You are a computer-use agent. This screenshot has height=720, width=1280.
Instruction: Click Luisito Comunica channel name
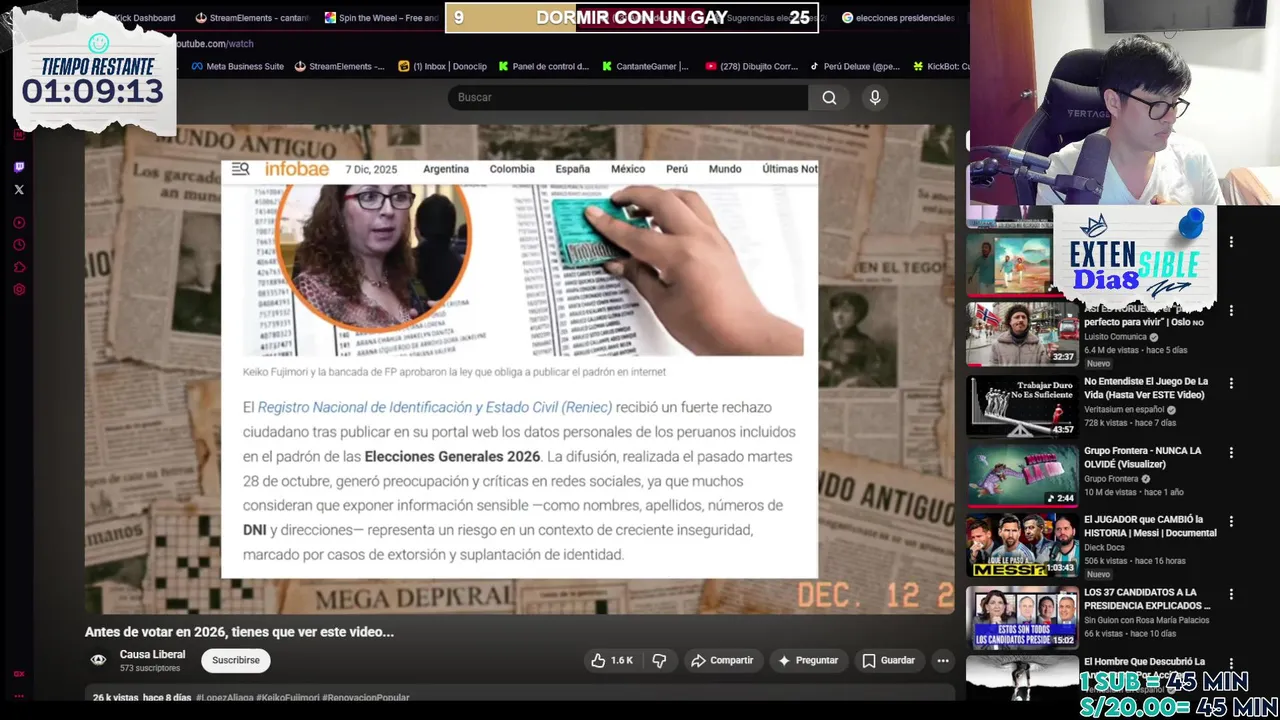1115,337
